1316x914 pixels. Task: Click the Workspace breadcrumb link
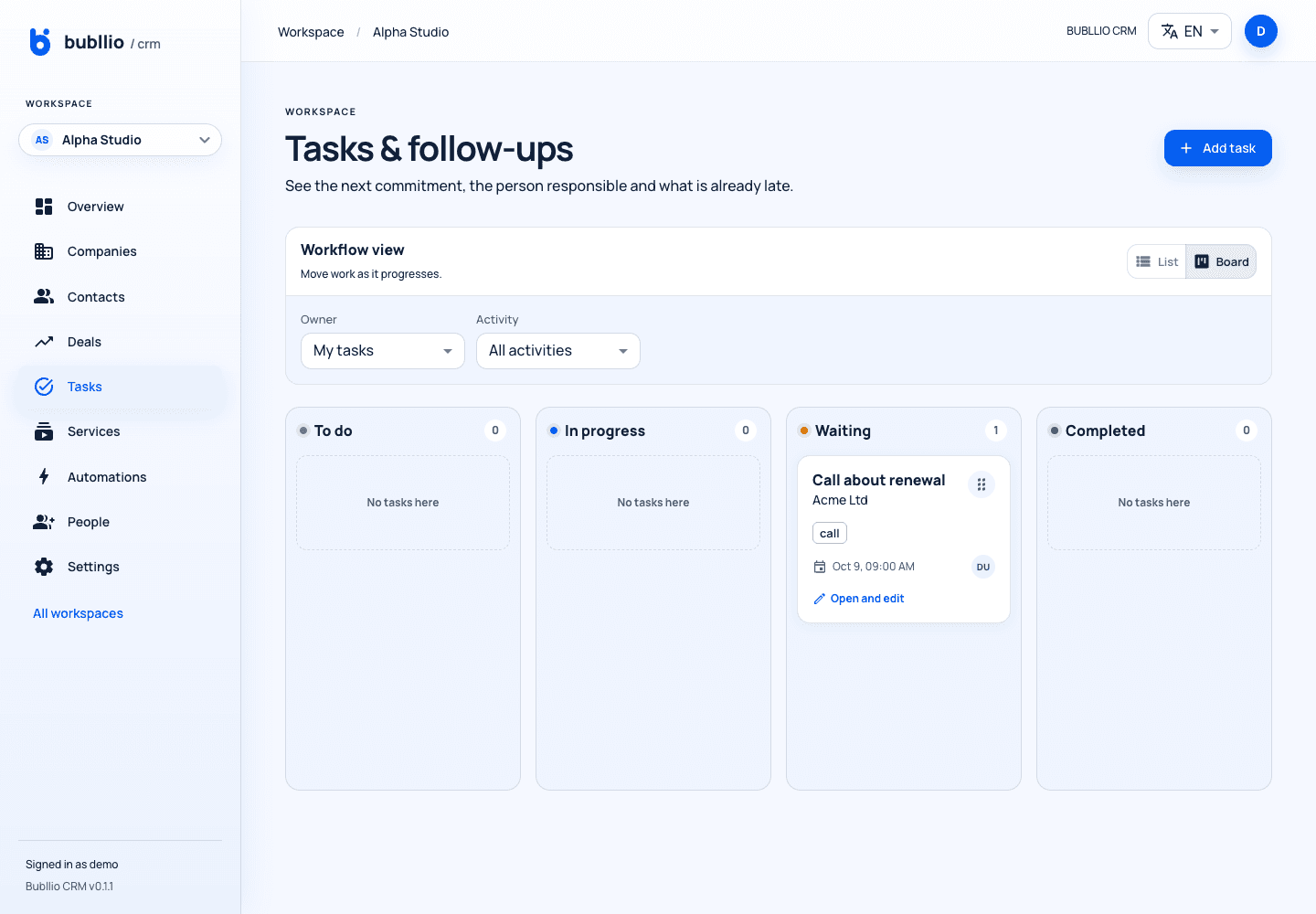(311, 32)
